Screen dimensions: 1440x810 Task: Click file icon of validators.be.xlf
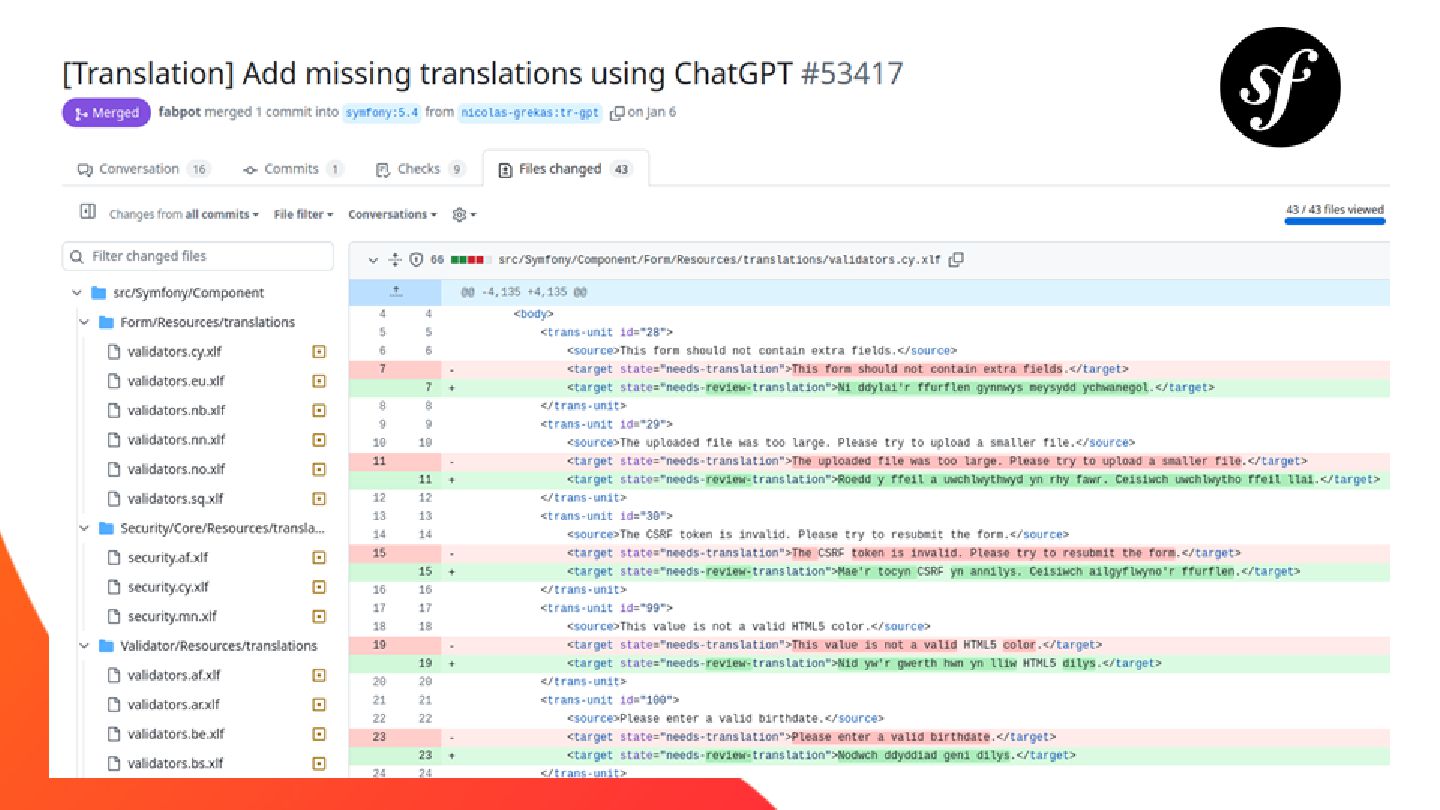114,734
